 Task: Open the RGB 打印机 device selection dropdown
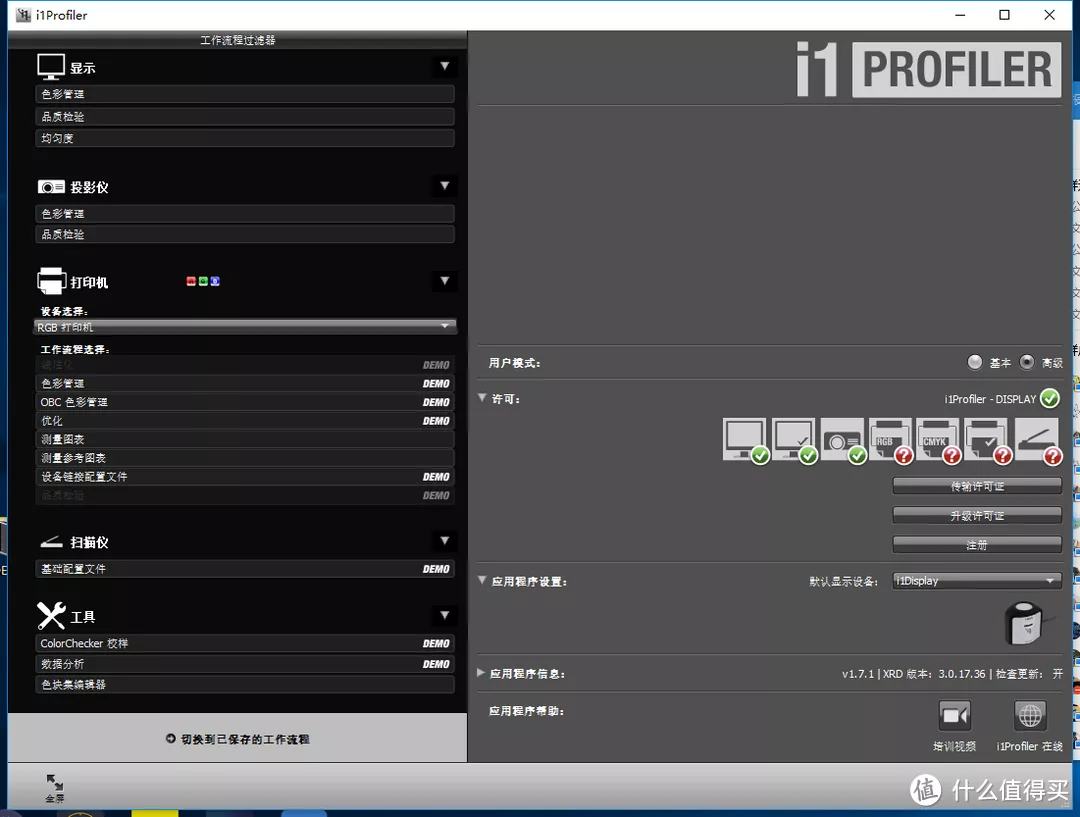[245, 327]
